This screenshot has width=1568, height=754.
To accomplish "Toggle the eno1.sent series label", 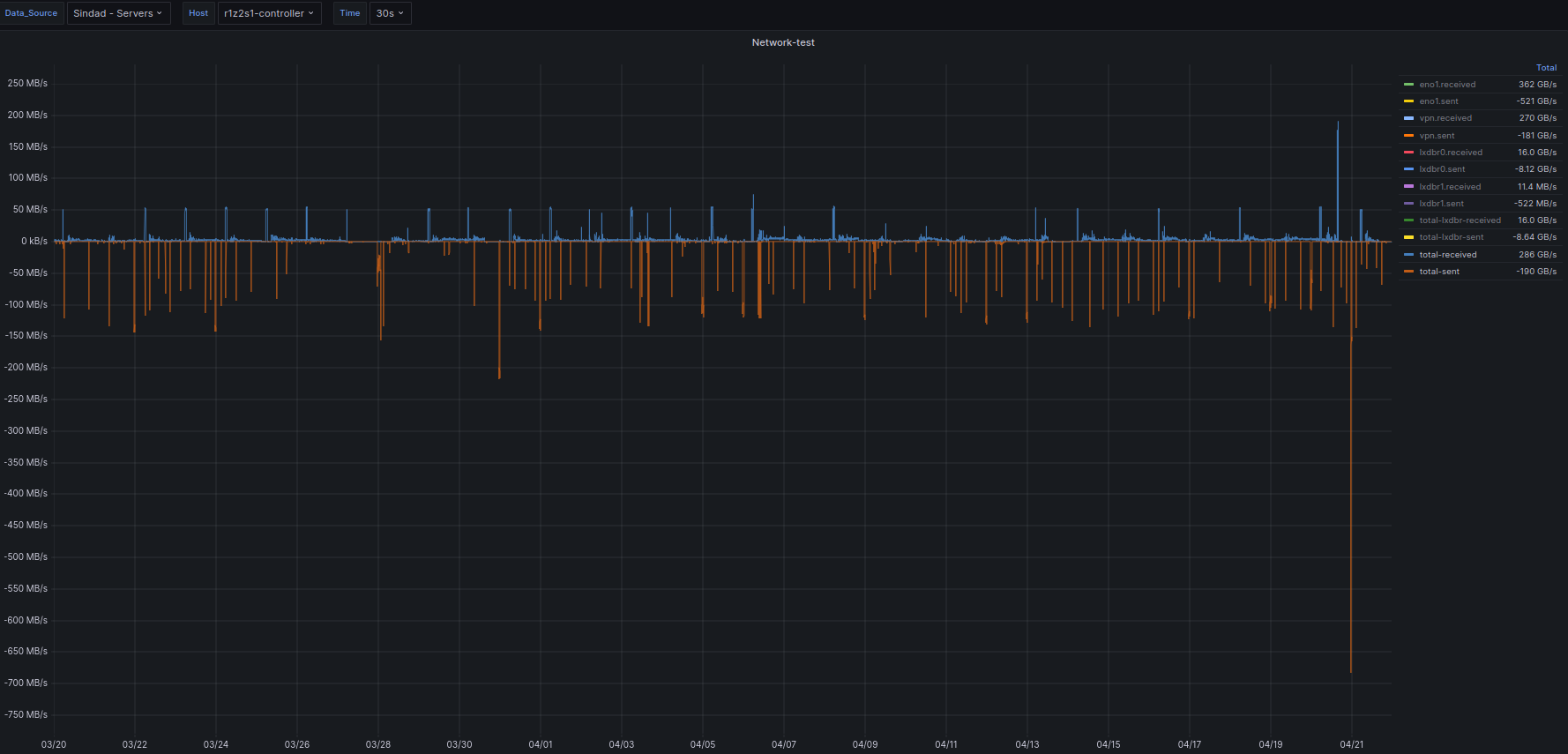I will [1438, 101].
